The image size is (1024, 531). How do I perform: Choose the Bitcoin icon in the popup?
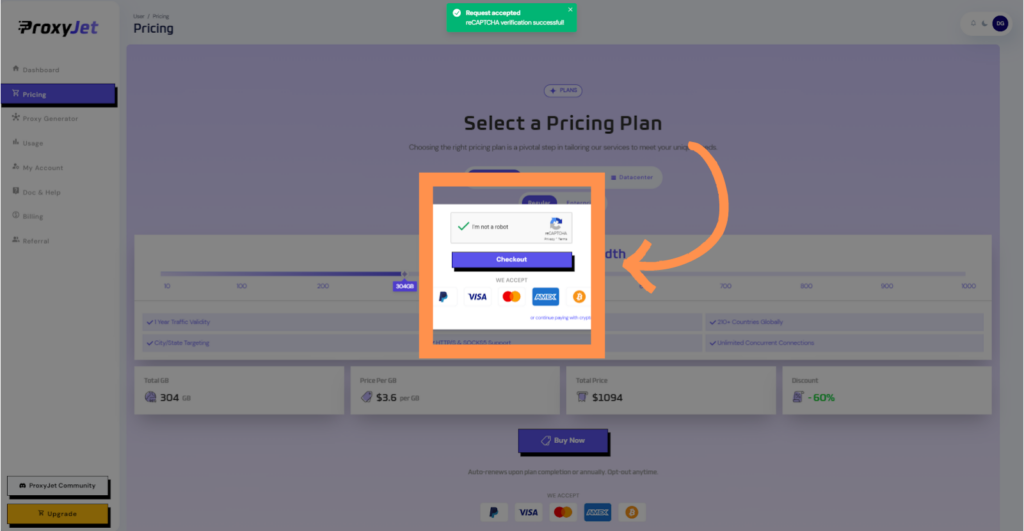coord(579,297)
